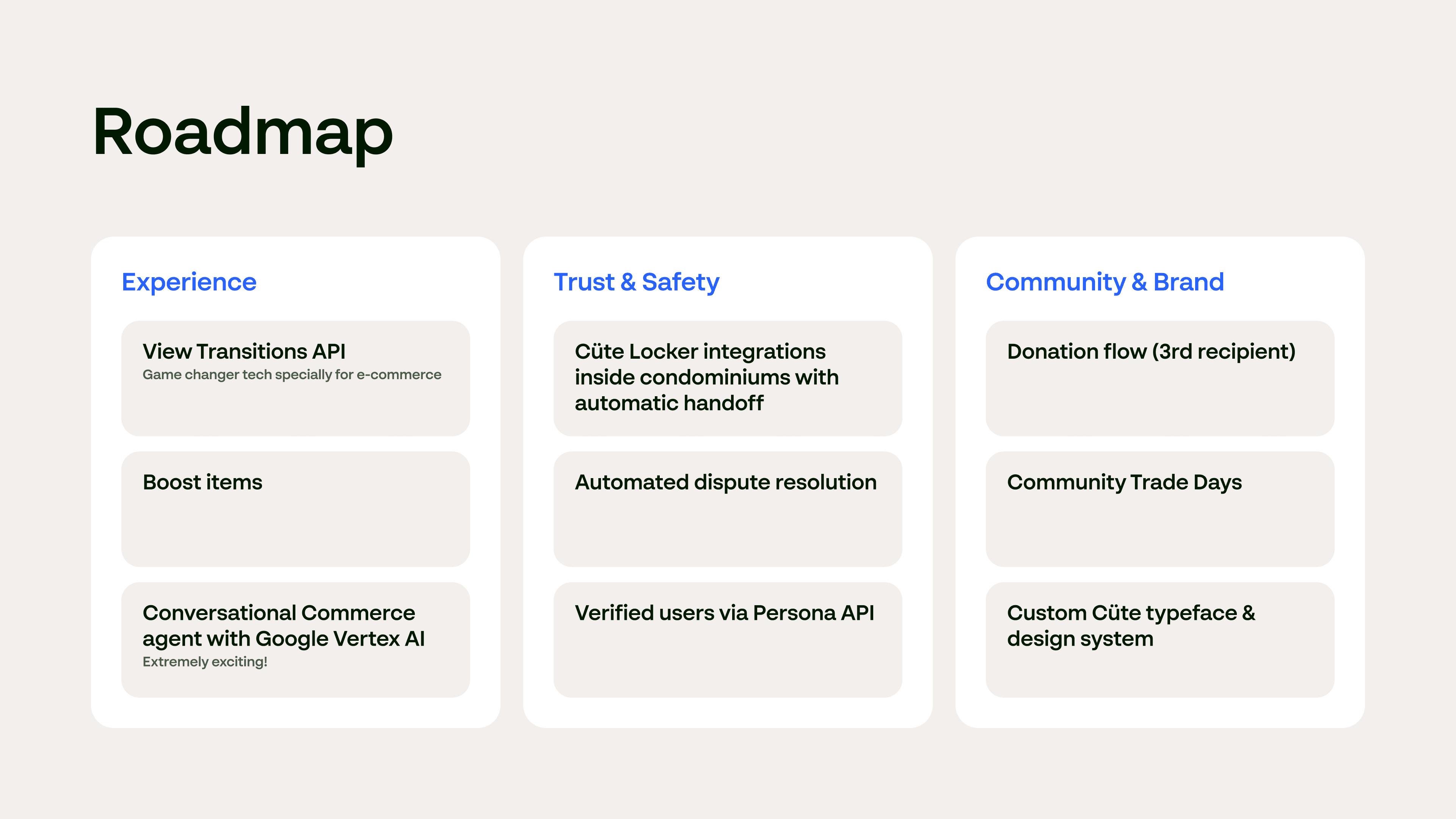
Task: Click the 'design system' text line
Action: click(x=1079, y=639)
